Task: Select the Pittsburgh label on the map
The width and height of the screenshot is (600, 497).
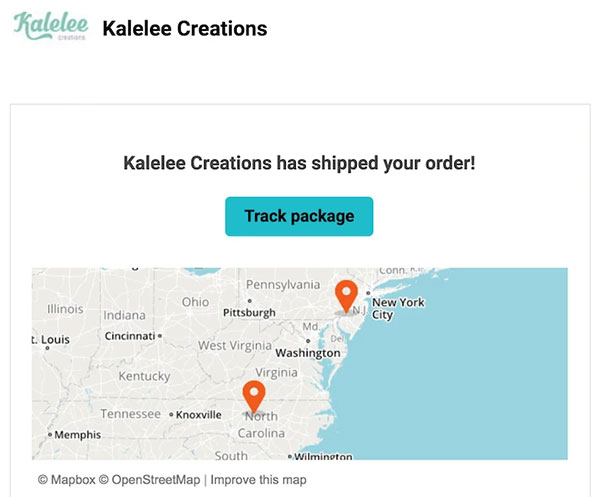Action: [249, 313]
